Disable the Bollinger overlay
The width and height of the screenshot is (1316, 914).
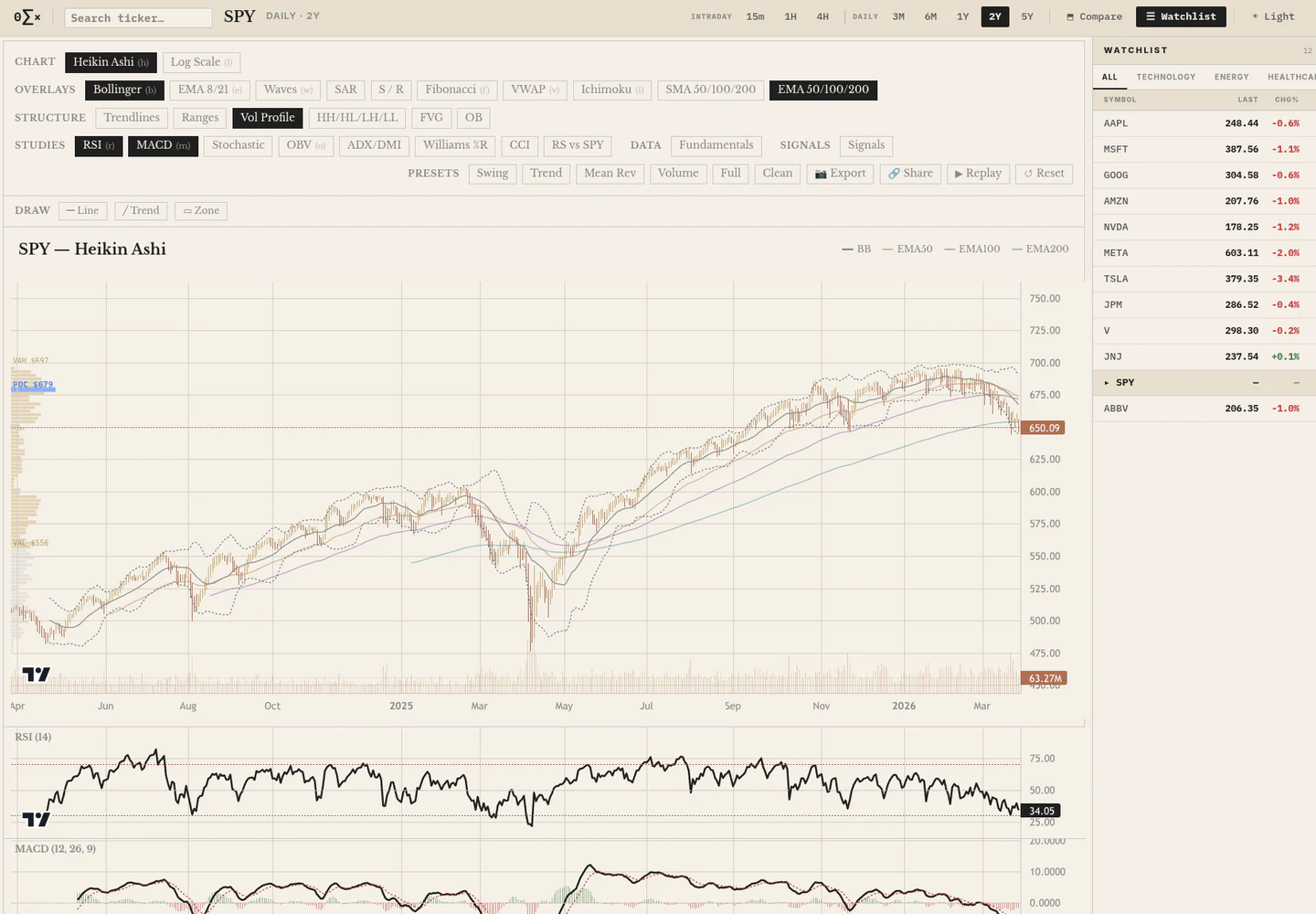tap(124, 90)
